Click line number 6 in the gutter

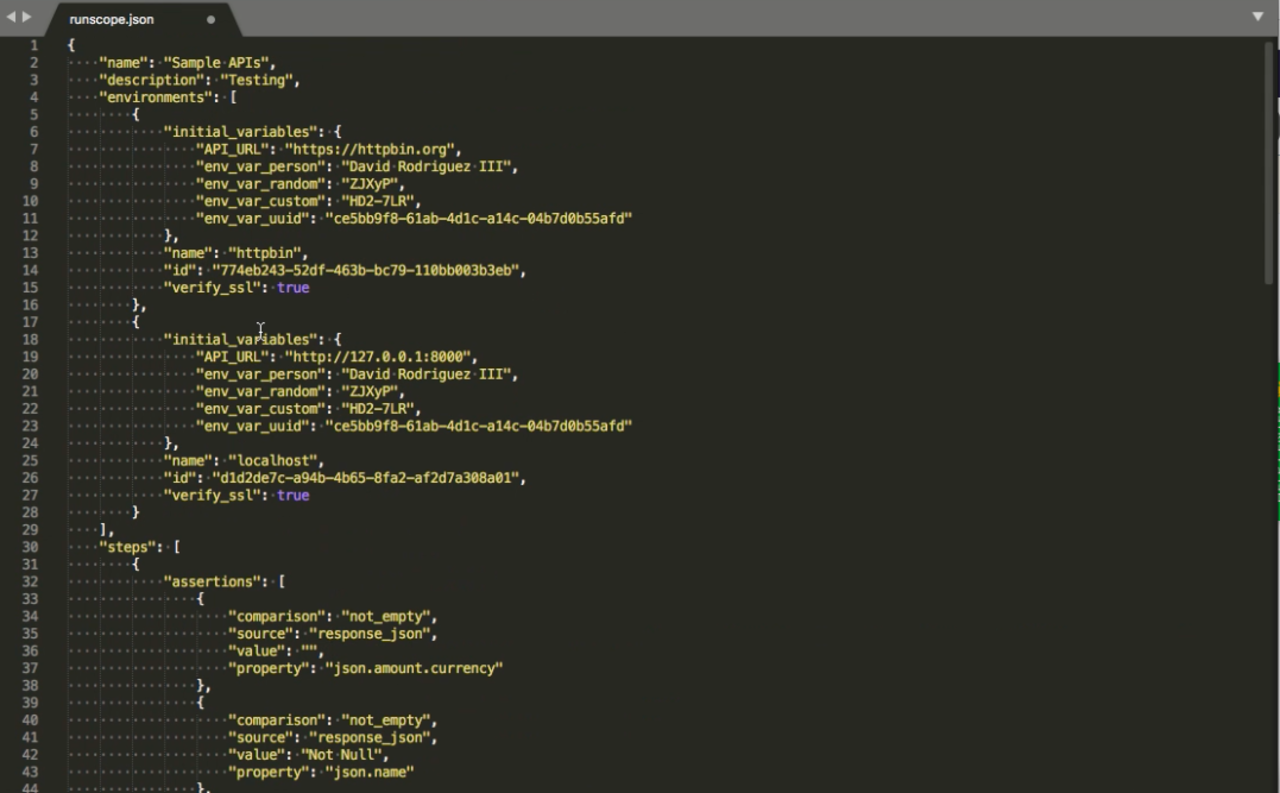33,132
